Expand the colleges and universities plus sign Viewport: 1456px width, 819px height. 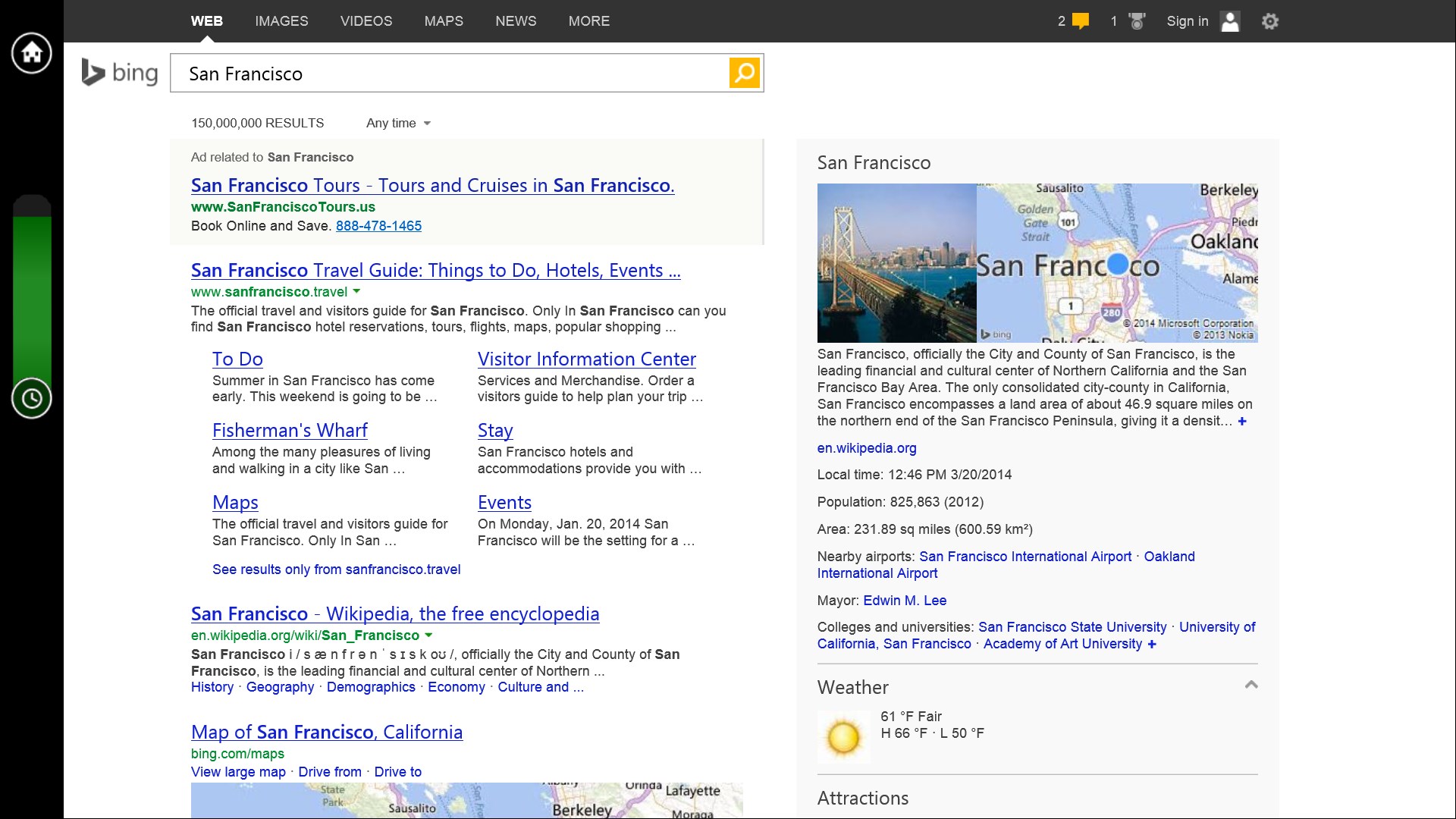click(1152, 644)
